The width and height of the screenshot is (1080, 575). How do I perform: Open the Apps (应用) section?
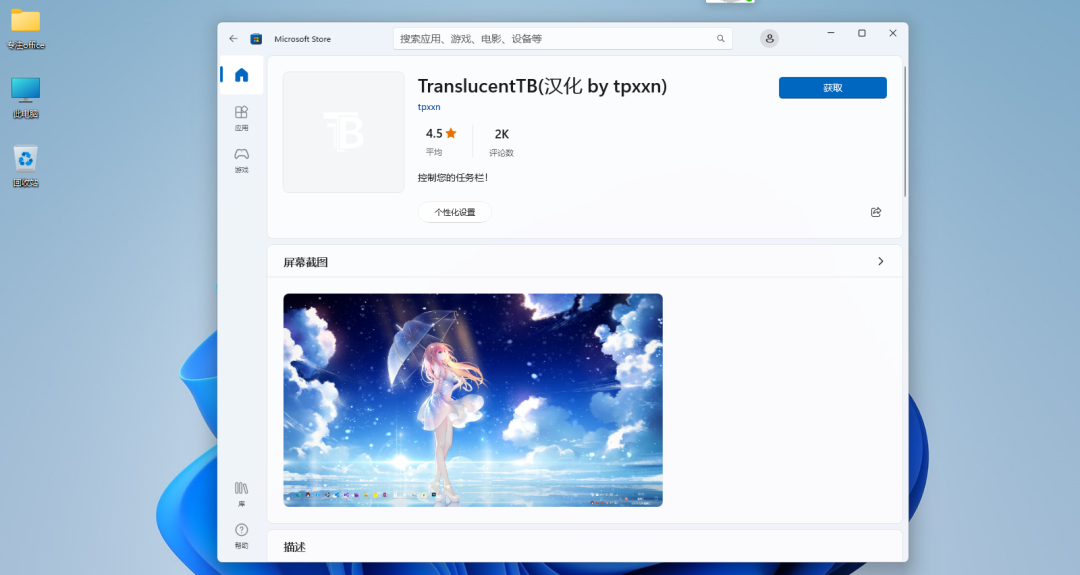coord(241,118)
